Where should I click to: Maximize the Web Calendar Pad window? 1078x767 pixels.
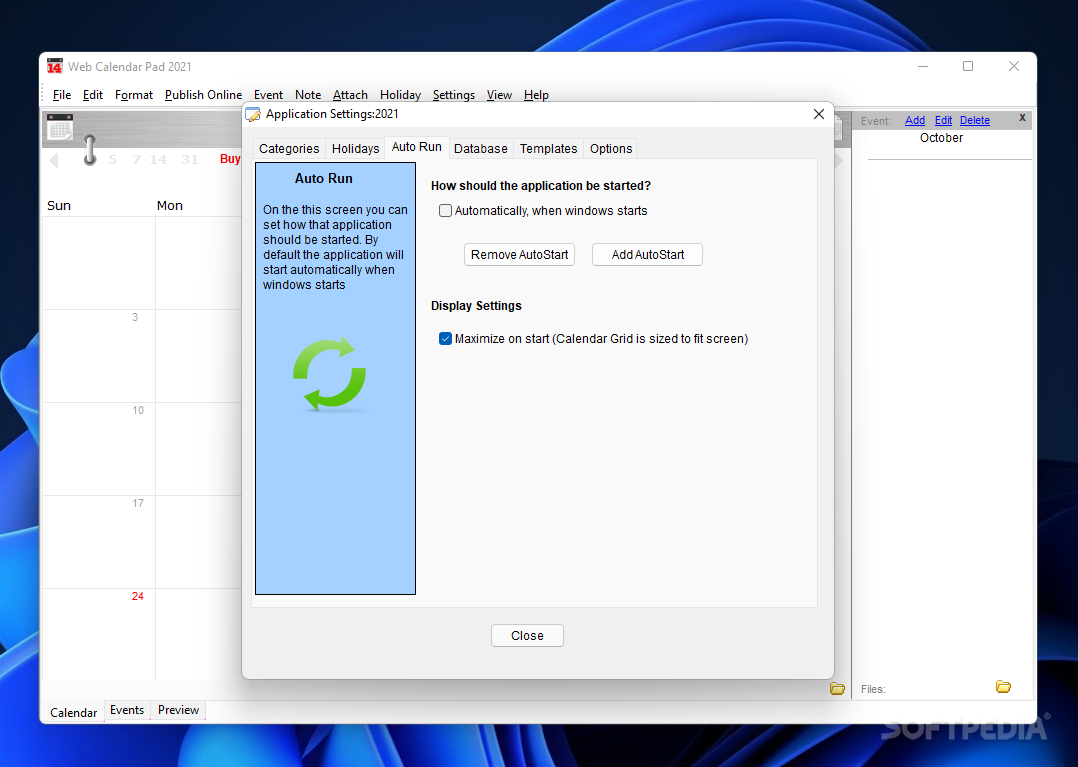pos(968,66)
